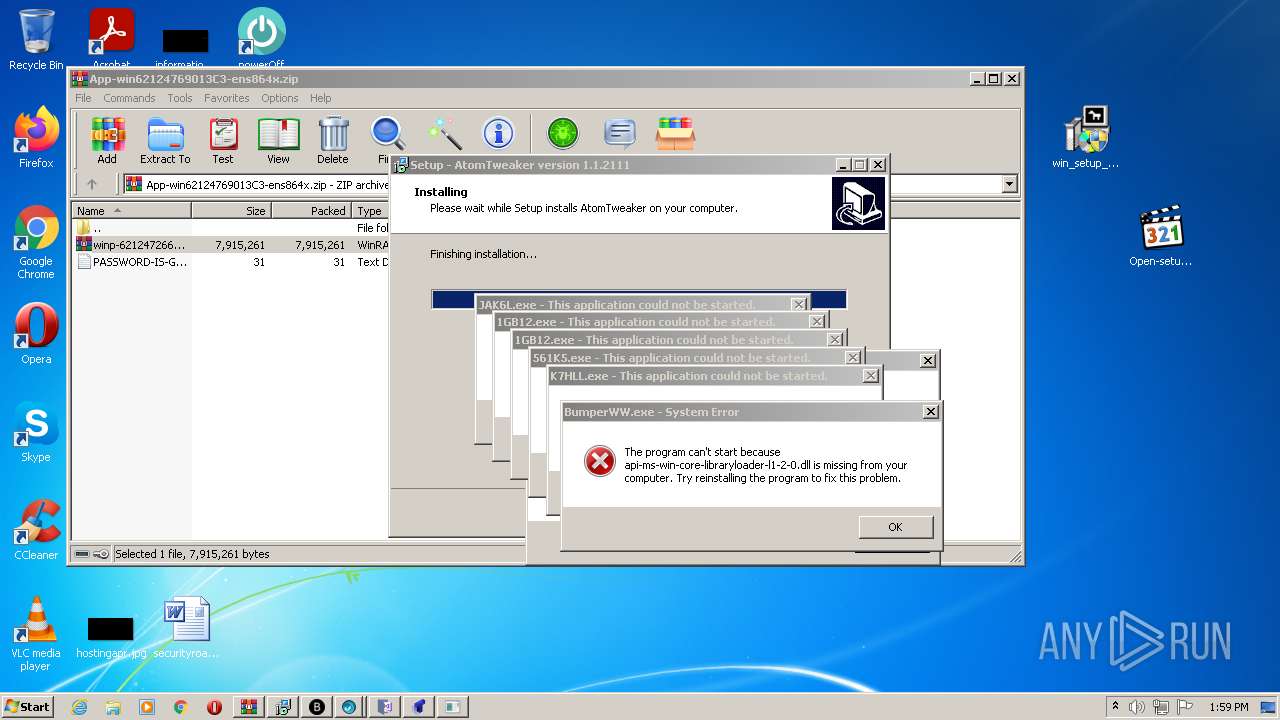The width and height of the screenshot is (1280, 720).
Task: Open the powerOff desktop shortcut
Action: pyautogui.click(x=261, y=39)
